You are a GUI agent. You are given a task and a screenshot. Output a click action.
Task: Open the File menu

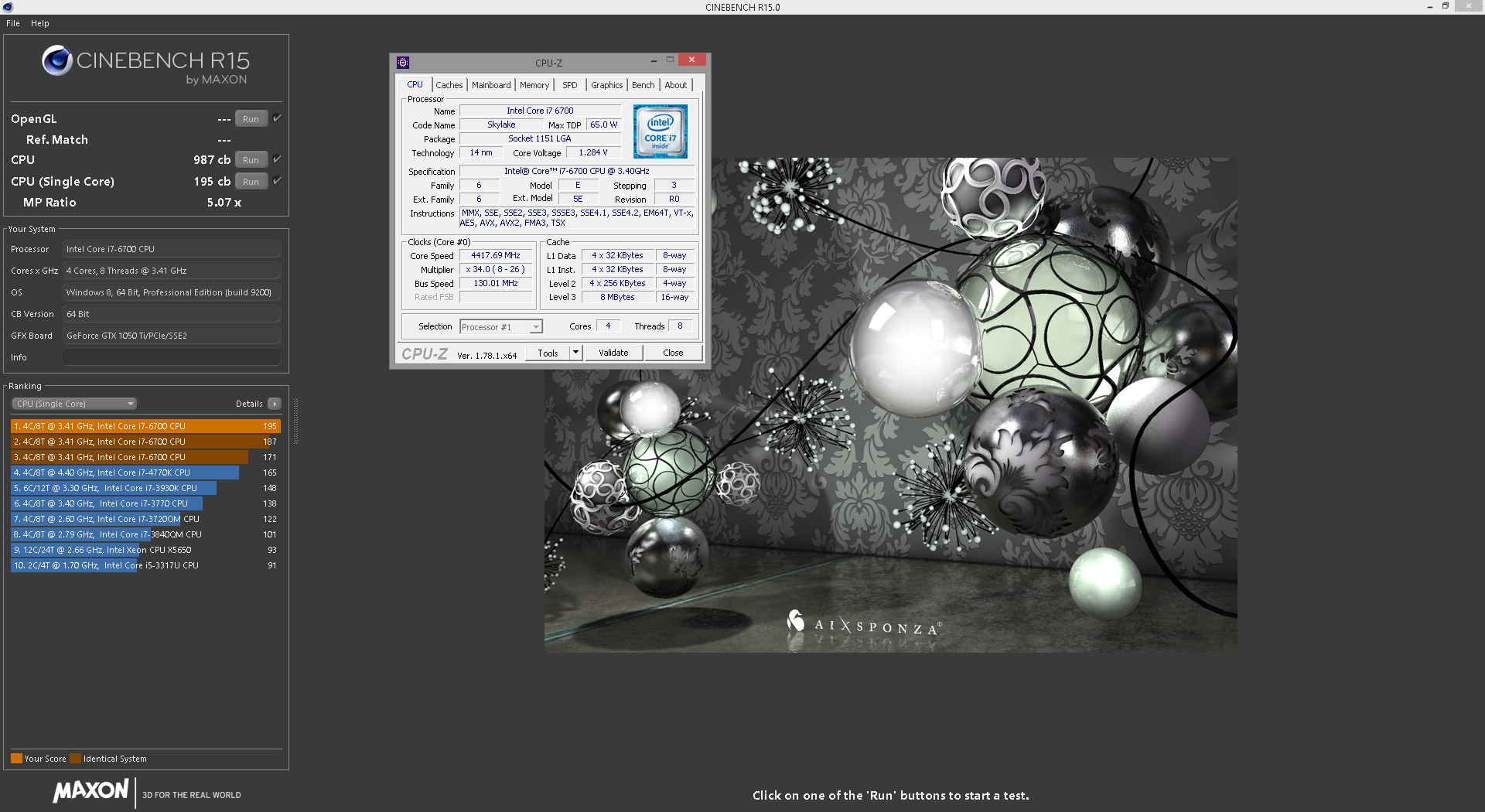(x=13, y=23)
